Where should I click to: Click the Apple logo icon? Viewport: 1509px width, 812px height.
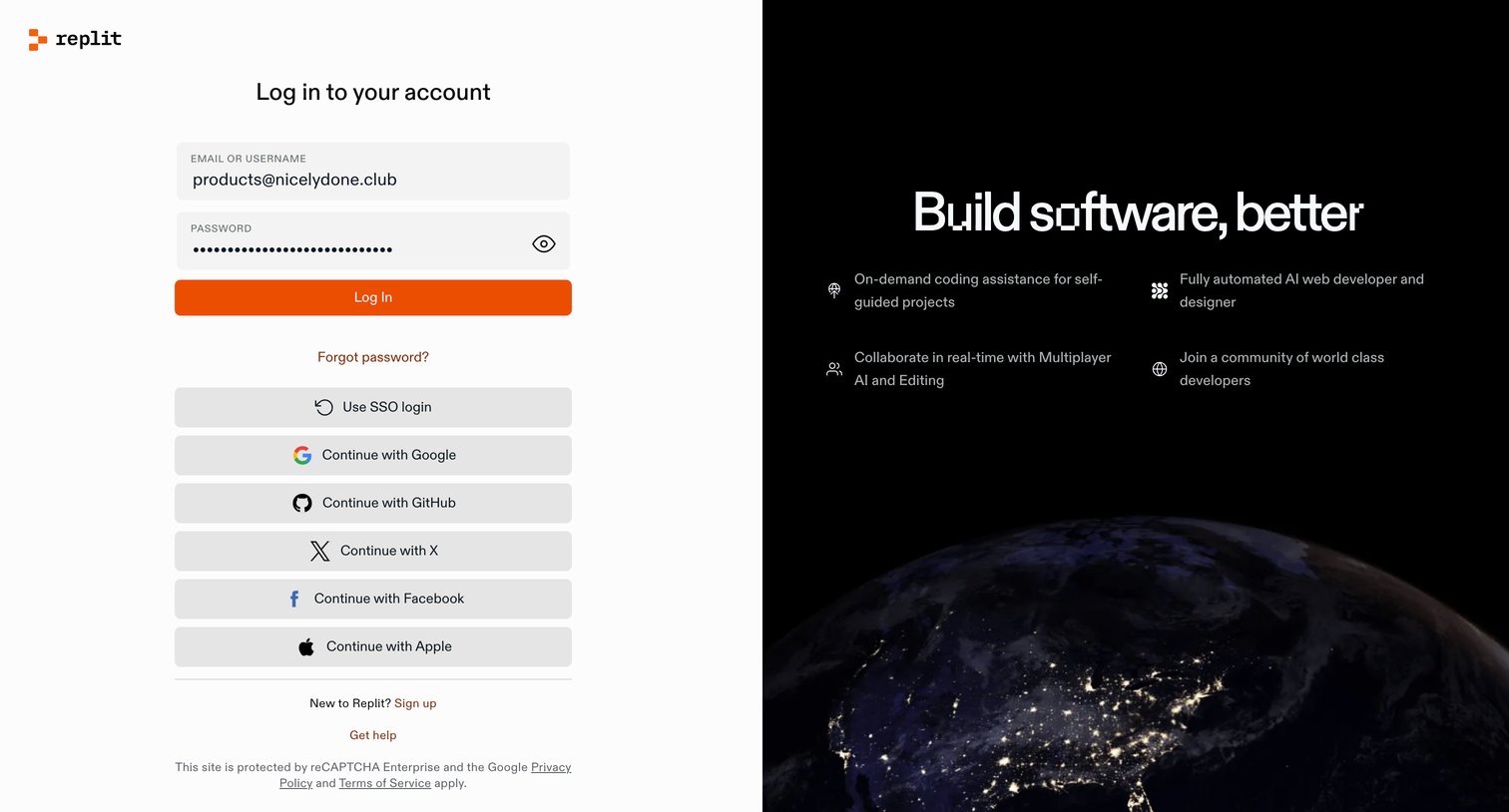(x=306, y=646)
